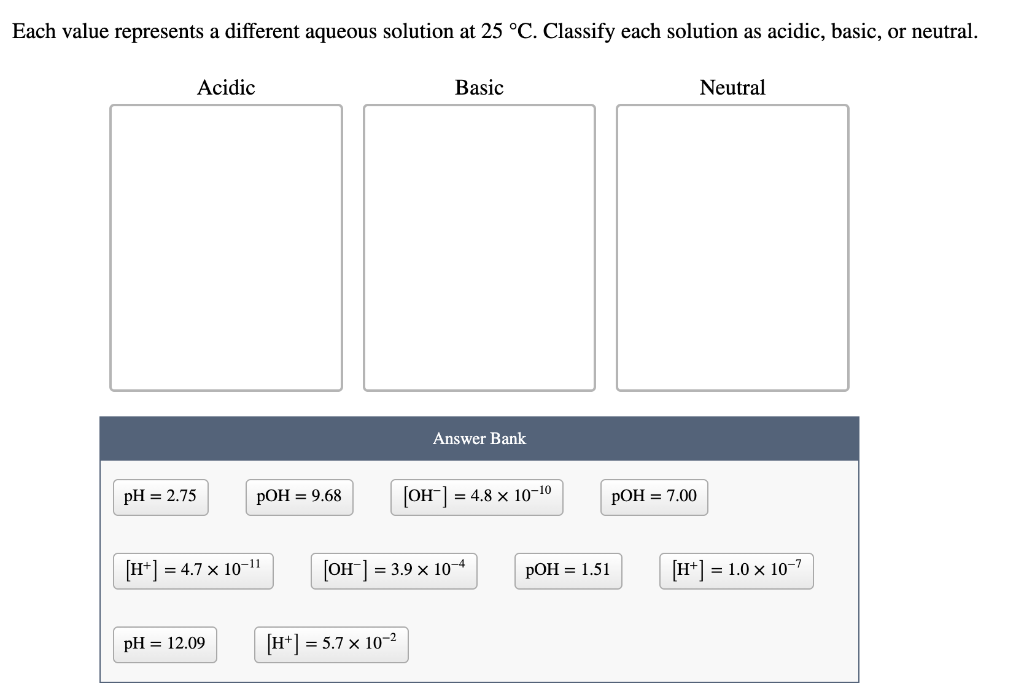Viewport: 1024px width, 694px height.
Task: Click the pOH = 1.51 answer tile
Action: [568, 570]
